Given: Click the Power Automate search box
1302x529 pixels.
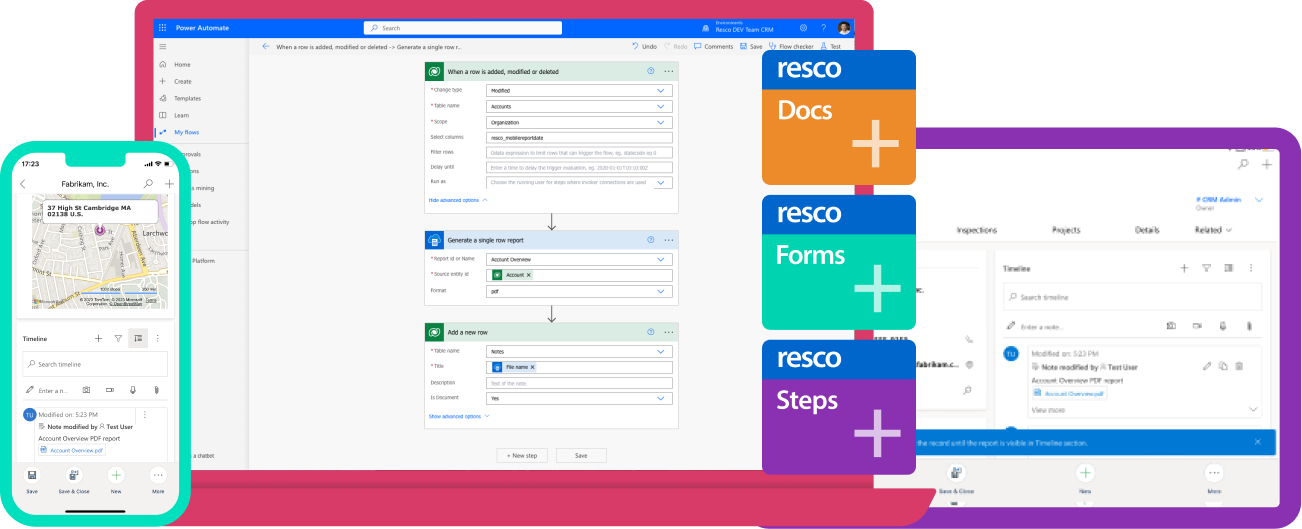Looking at the screenshot, I should point(462,28).
